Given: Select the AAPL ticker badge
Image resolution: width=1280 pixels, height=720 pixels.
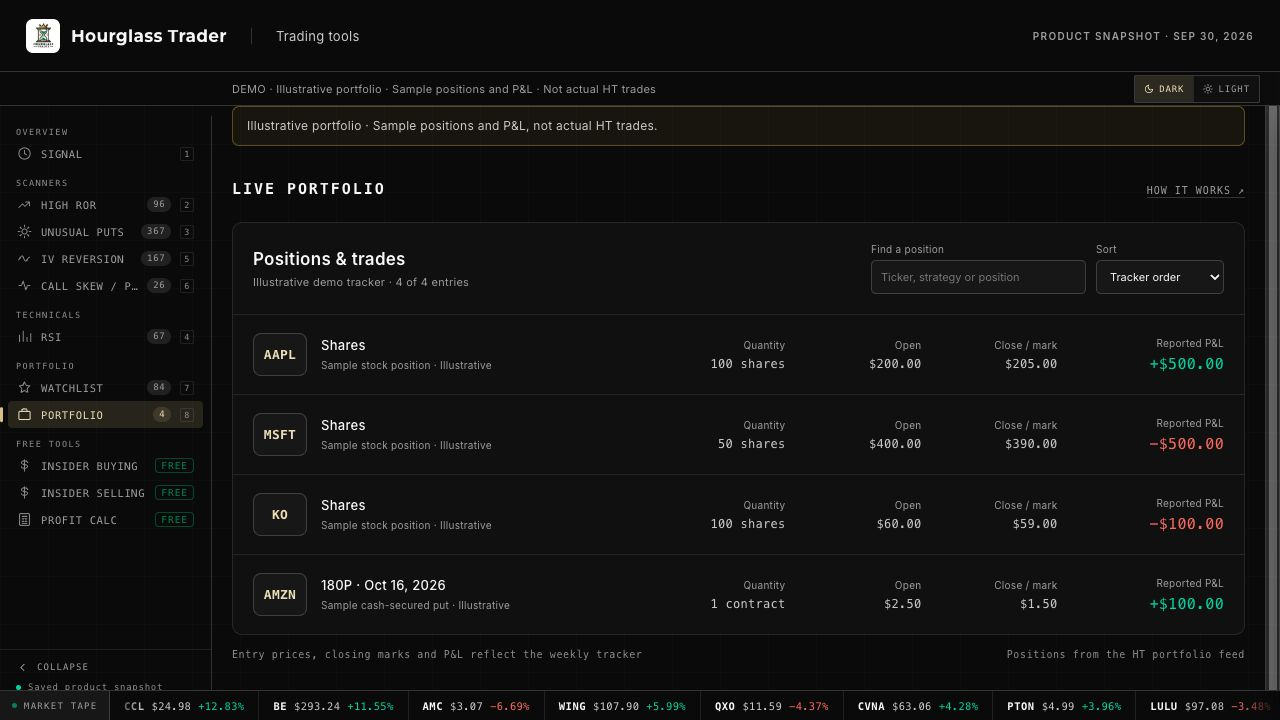Looking at the screenshot, I should pos(280,355).
